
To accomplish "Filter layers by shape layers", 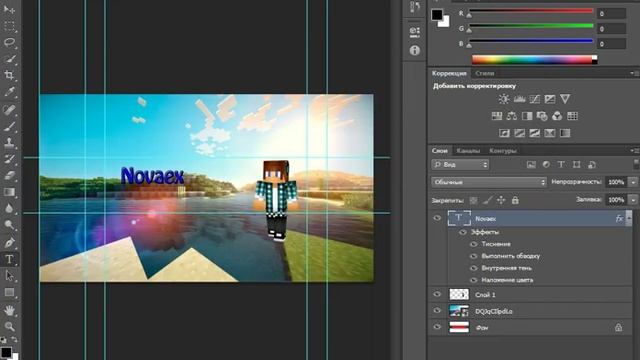I will [x=576, y=164].
